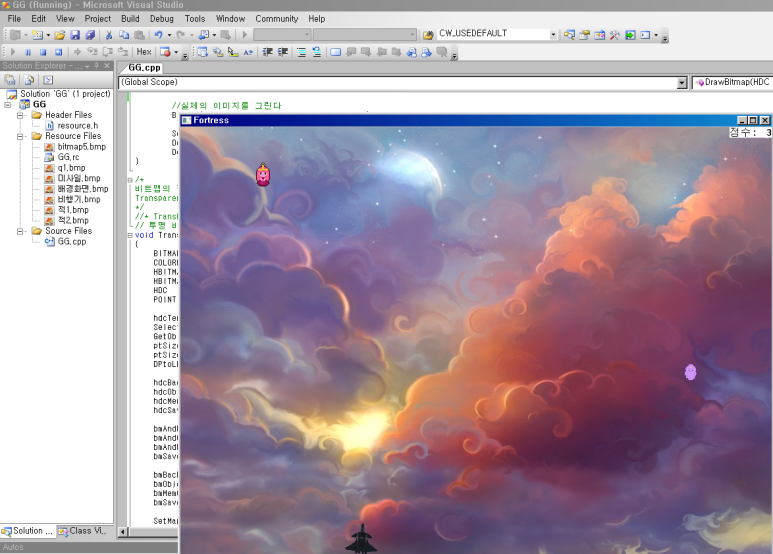Image resolution: width=773 pixels, height=554 pixels.
Task: Click the Comment Out Selected Lines icon
Action: [x=302, y=52]
